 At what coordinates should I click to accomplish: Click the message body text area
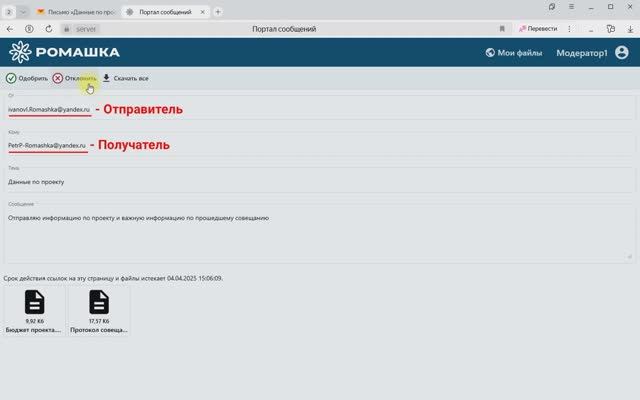320,233
